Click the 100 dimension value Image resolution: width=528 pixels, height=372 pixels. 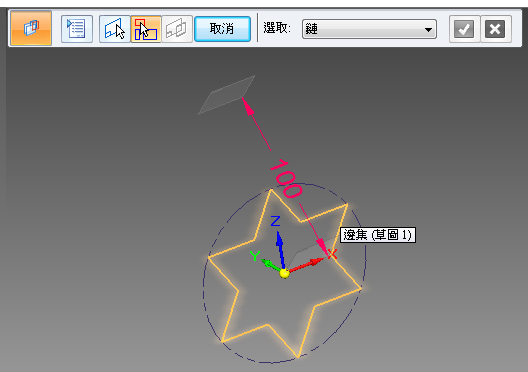pyautogui.click(x=286, y=179)
